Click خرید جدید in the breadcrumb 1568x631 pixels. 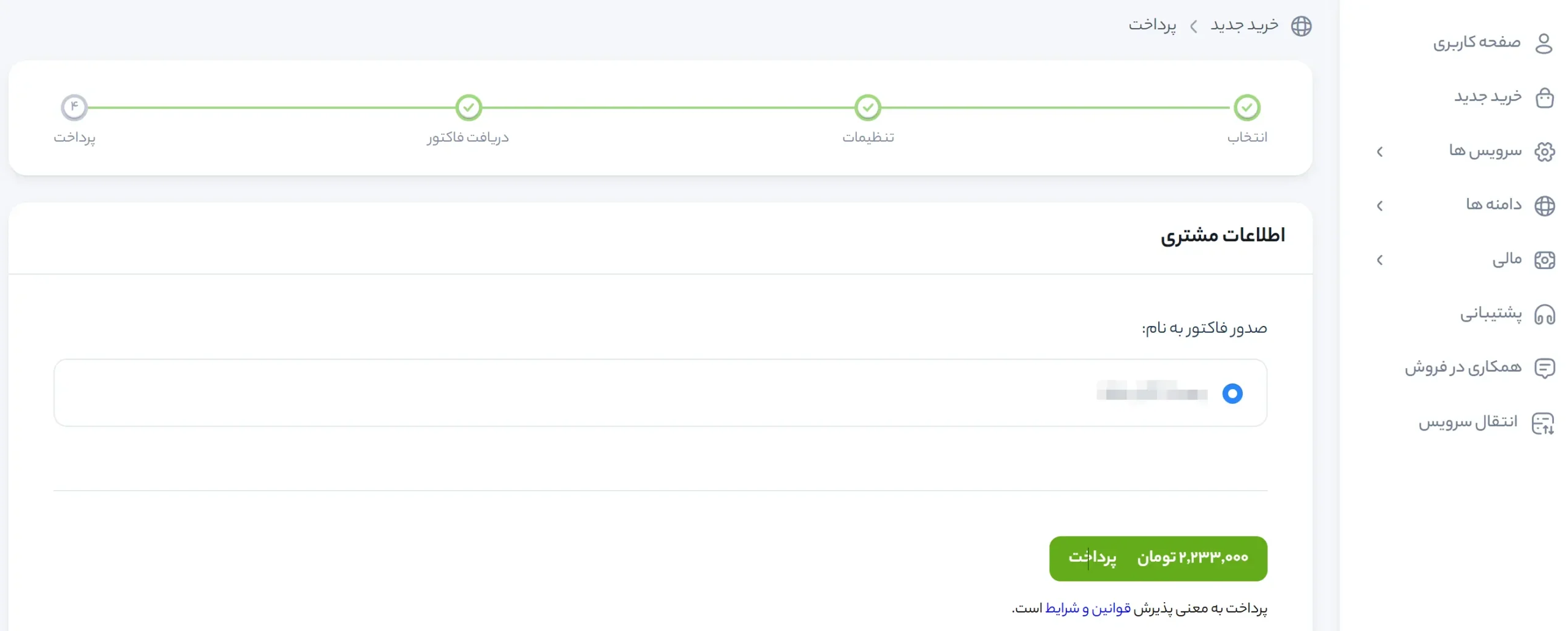[x=1244, y=25]
